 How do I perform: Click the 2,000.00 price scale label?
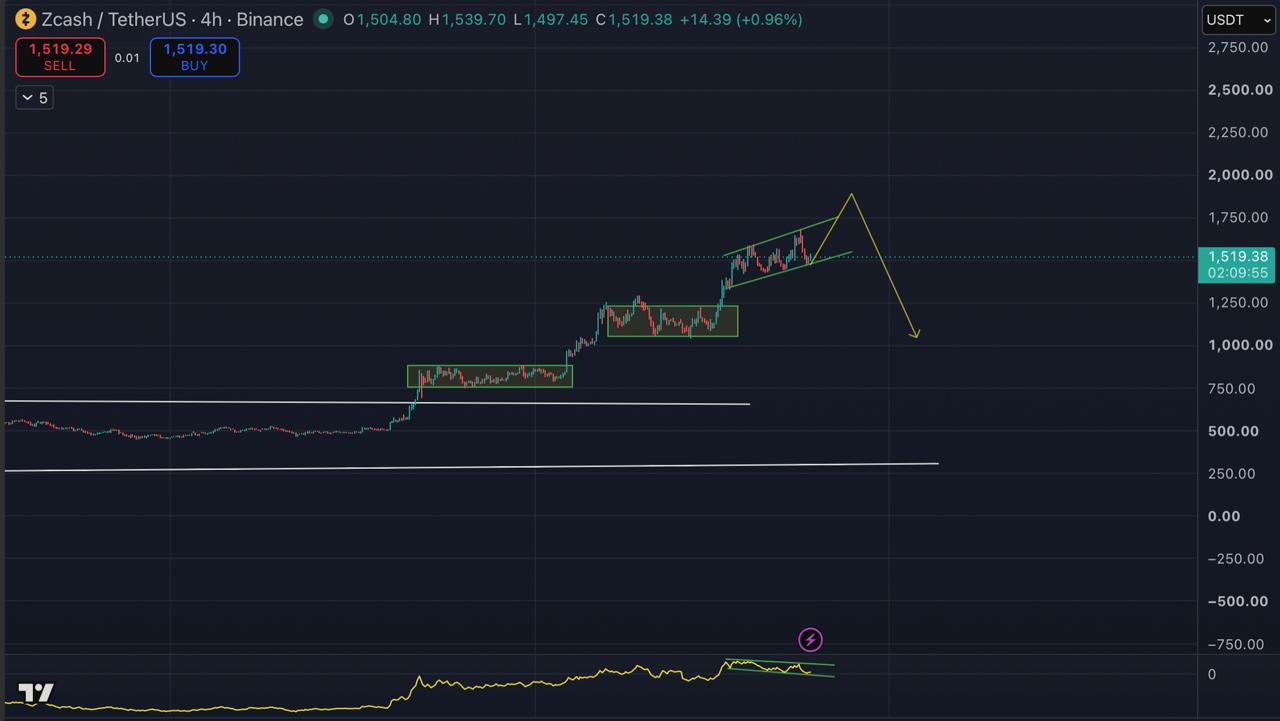tap(1241, 175)
